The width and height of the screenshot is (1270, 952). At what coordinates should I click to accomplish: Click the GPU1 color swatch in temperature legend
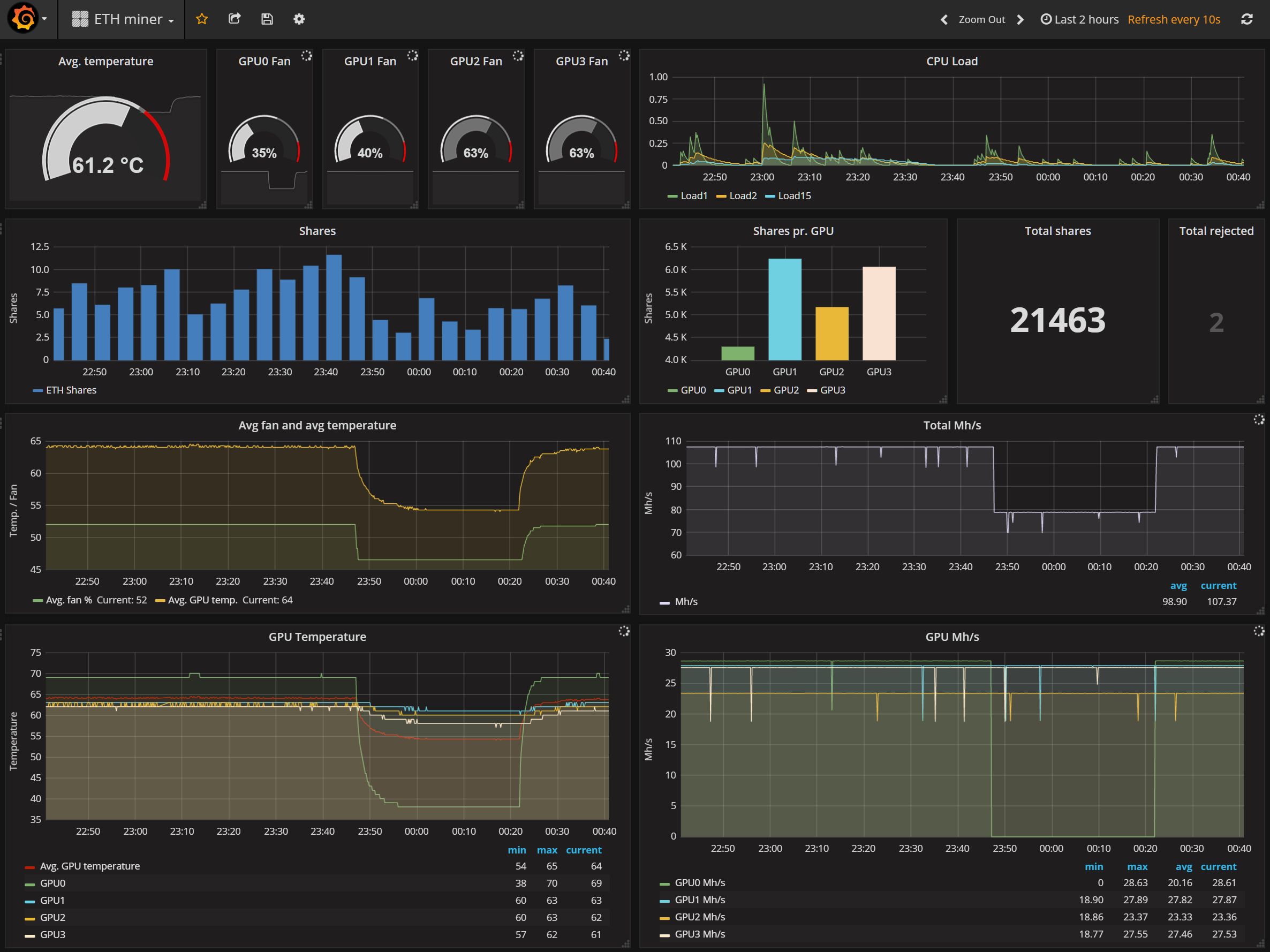pos(30,901)
